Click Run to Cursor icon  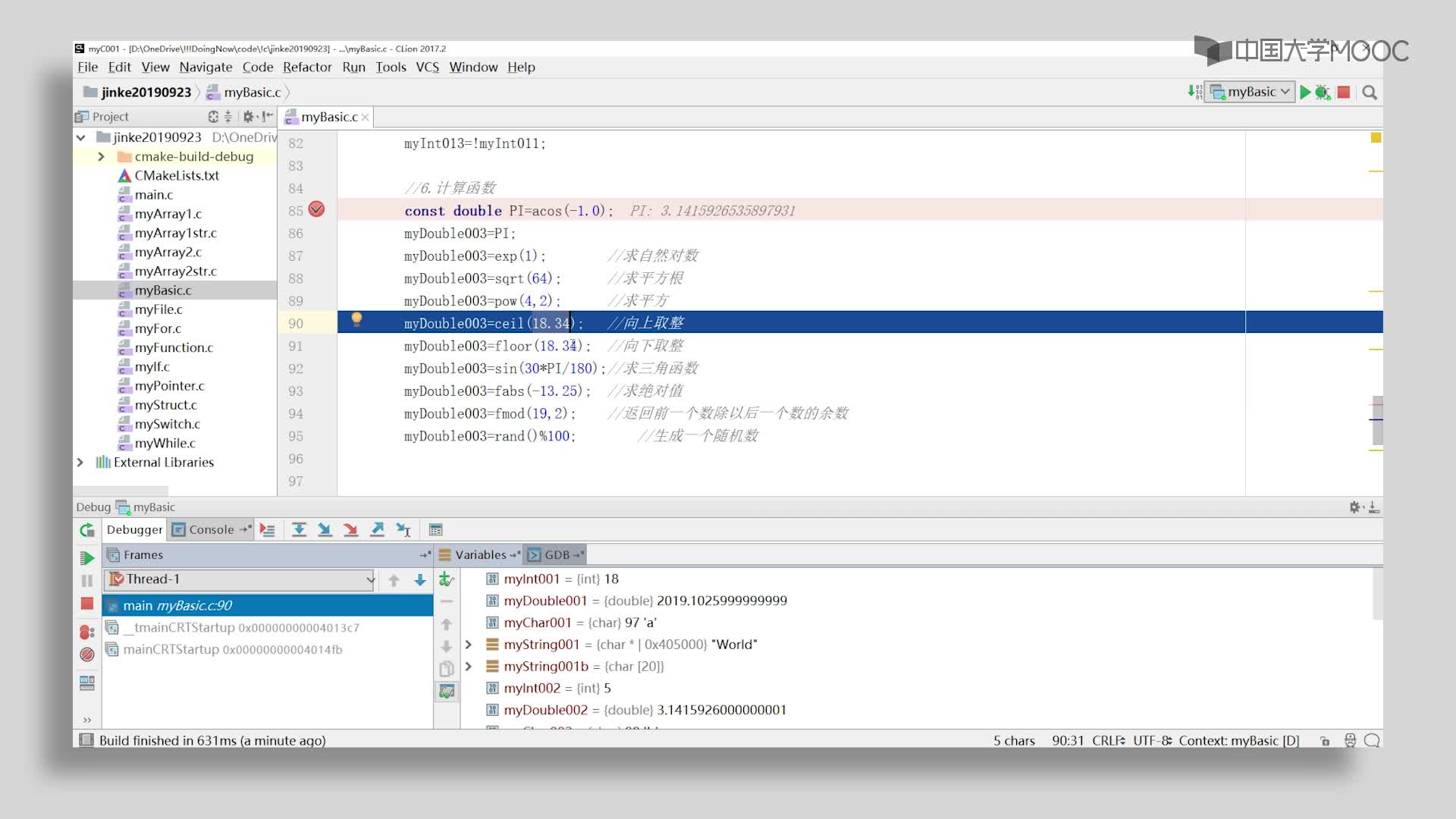pos(403,530)
